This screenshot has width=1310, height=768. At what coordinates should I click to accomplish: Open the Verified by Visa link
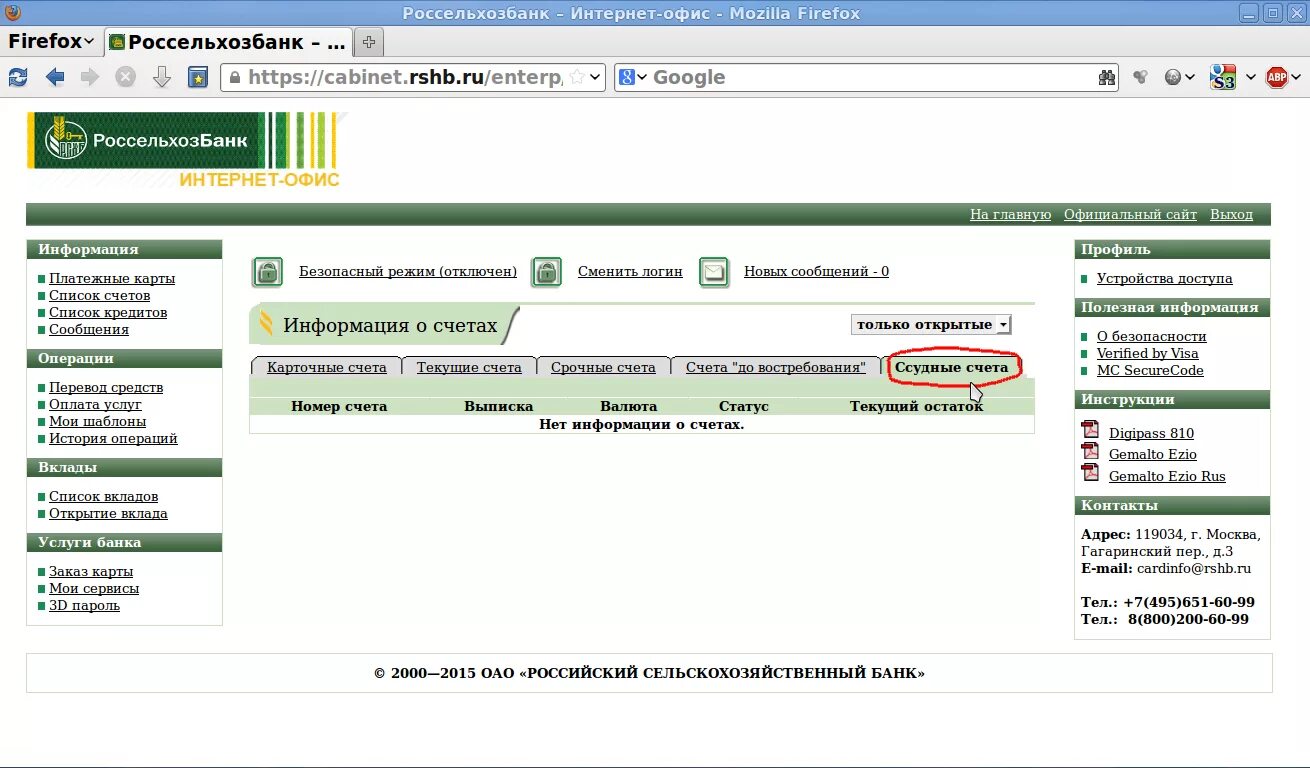1147,353
